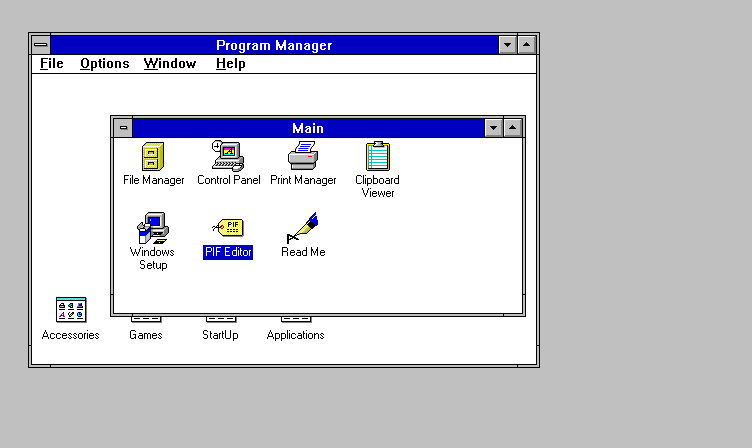Minimize the Main group window

pyautogui.click(x=494, y=128)
